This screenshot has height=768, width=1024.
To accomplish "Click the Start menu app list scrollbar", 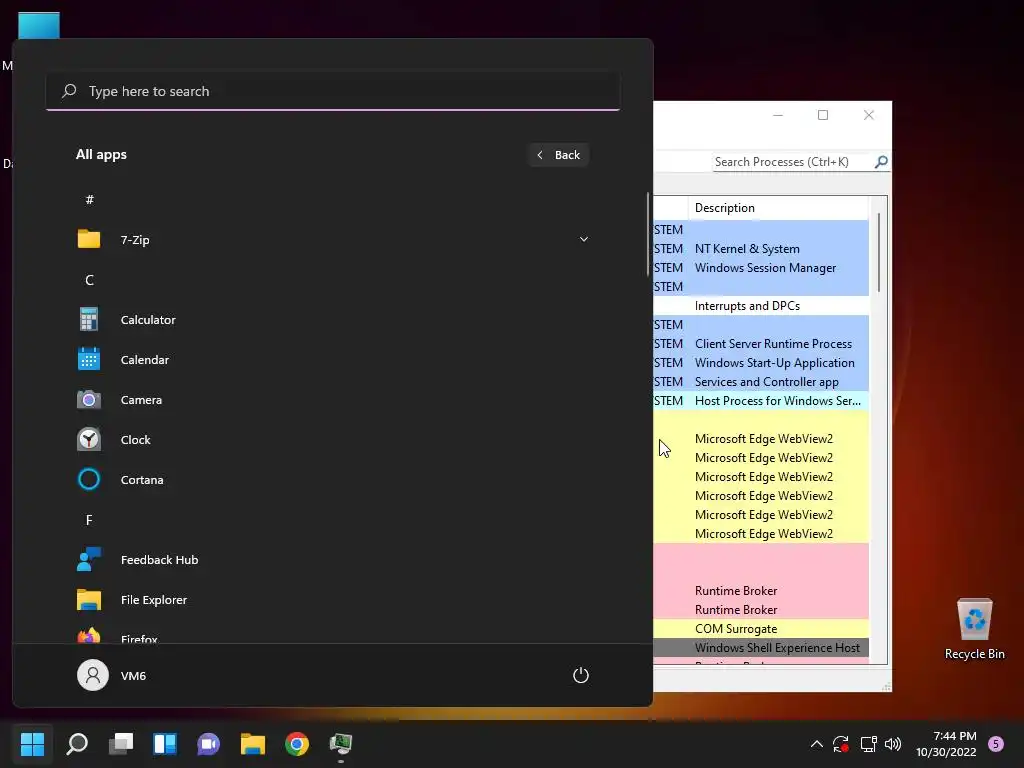I will 648,234.
